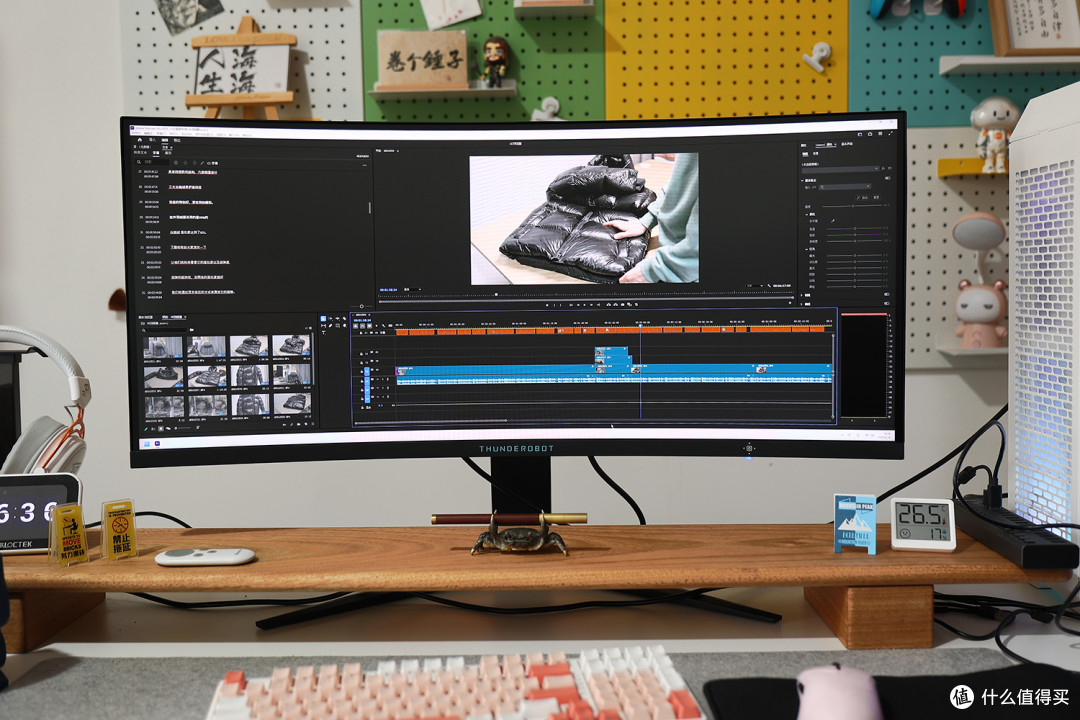The image size is (1080, 720).
Task: Choose the Slip tool
Action: (x=323, y=326)
